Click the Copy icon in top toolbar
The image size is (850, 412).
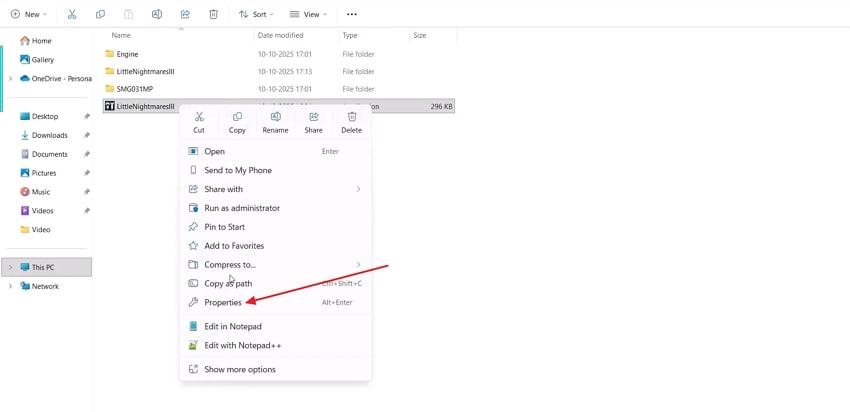(100, 15)
